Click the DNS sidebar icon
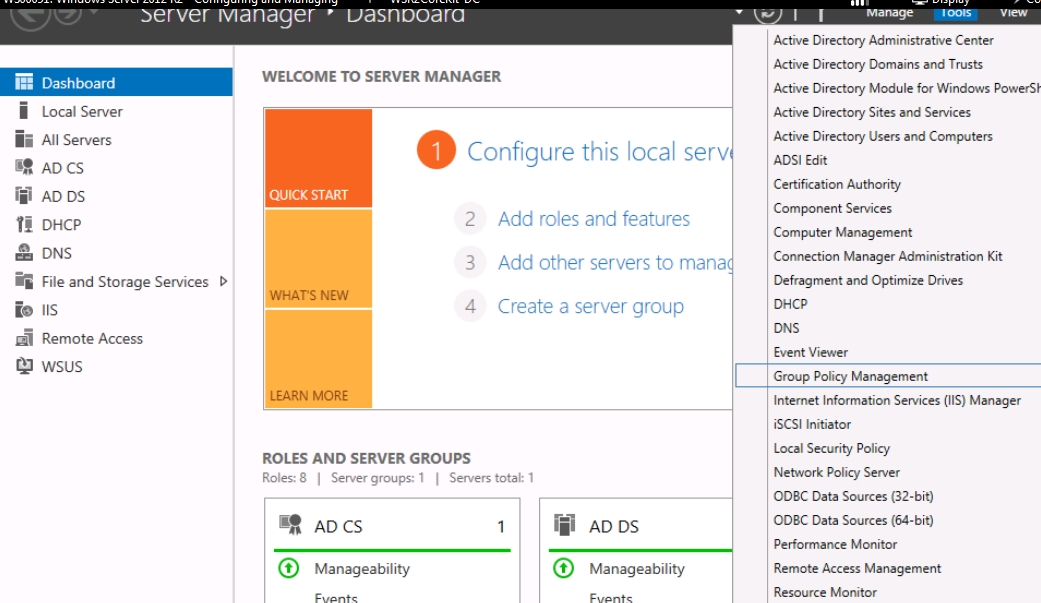Viewport: 1041px width, 603px height. [24, 253]
